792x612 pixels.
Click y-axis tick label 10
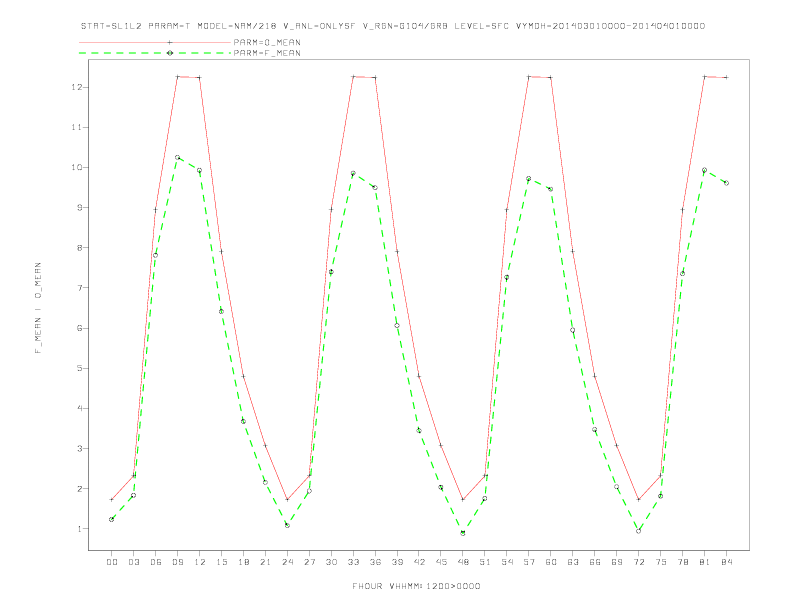point(77,168)
